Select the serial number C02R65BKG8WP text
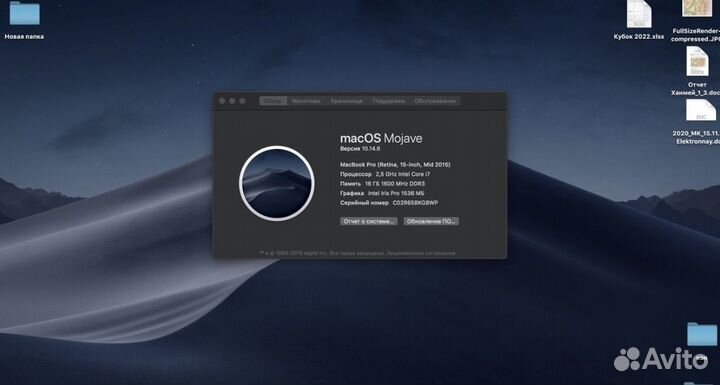This screenshot has height=385, width=720. tap(416, 203)
